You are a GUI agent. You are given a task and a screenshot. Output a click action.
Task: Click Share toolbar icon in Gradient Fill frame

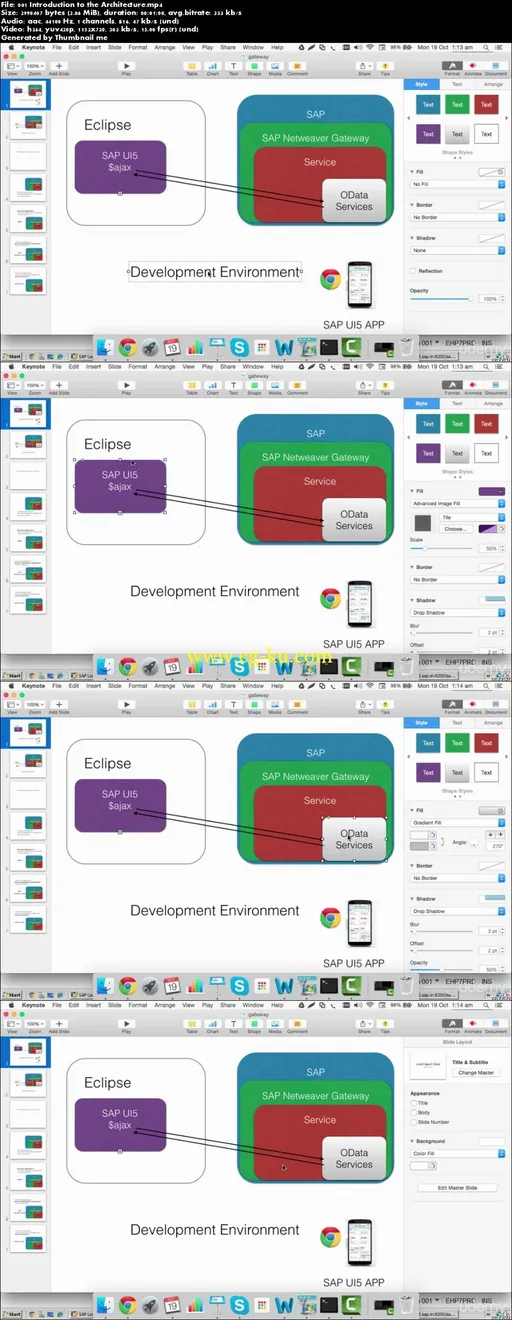pos(364,704)
